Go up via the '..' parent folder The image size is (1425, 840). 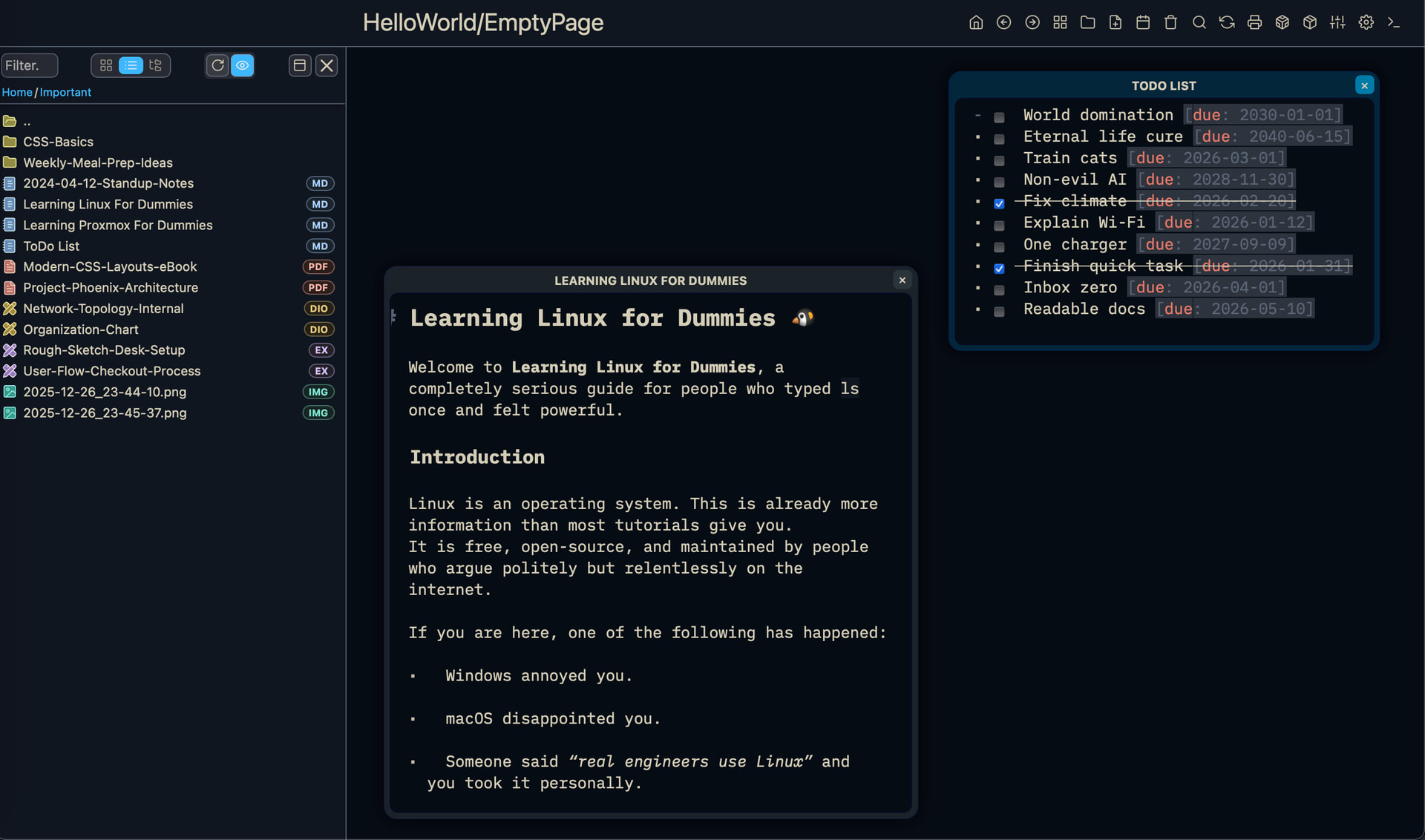pos(27,121)
